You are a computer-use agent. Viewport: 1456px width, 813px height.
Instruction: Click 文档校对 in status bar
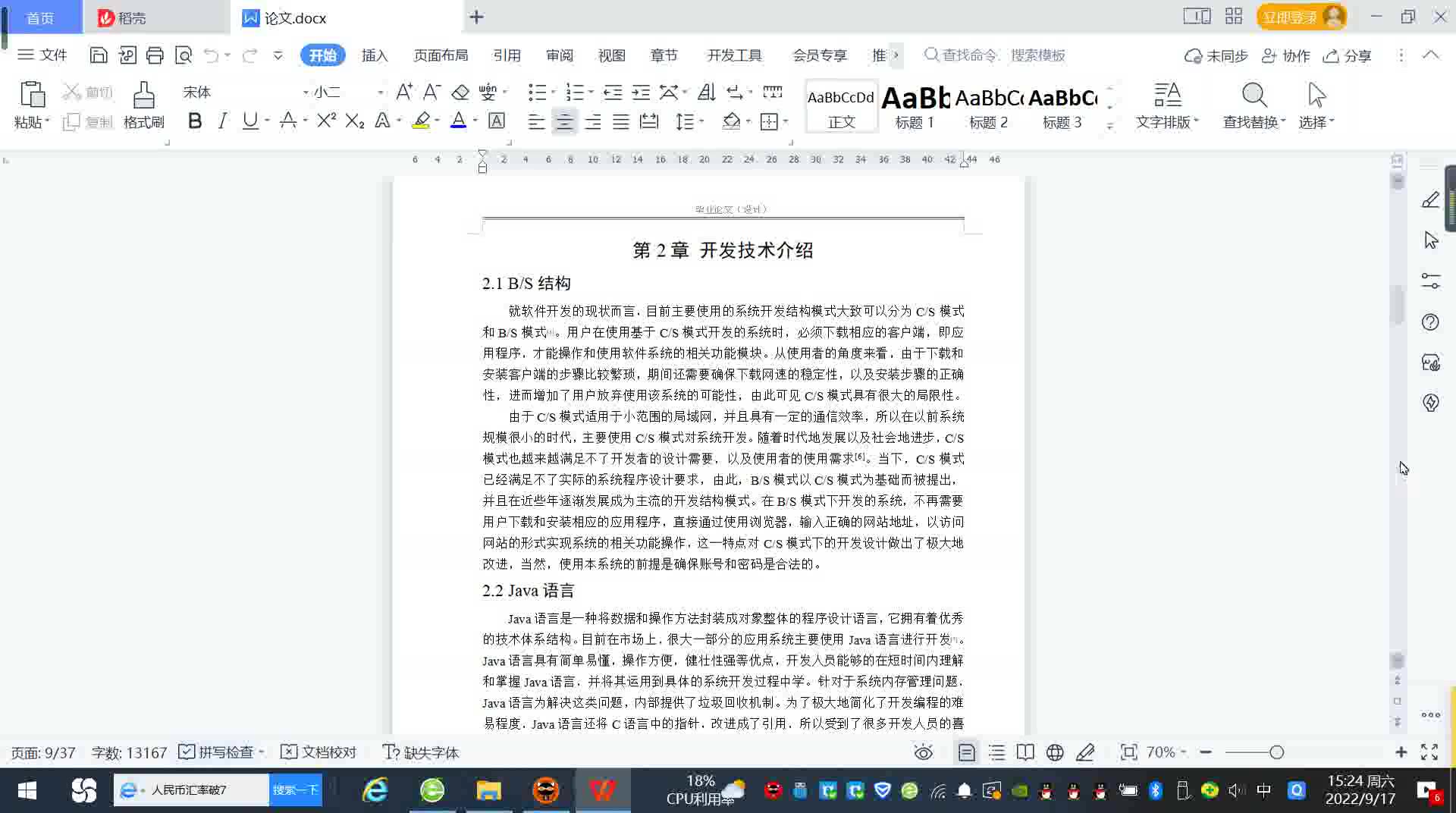[318, 752]
